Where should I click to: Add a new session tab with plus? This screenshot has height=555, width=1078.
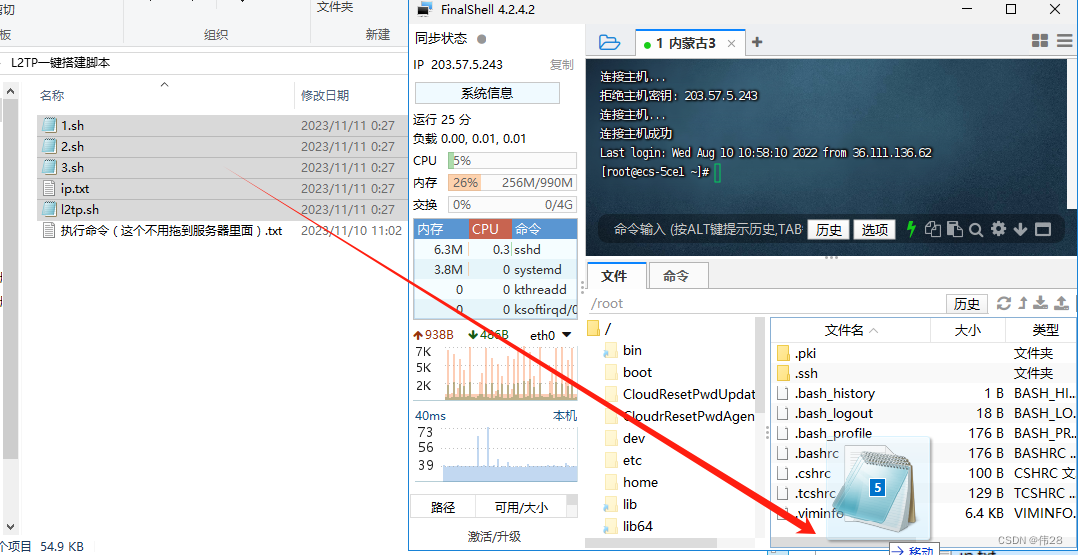tap(757, 42)
